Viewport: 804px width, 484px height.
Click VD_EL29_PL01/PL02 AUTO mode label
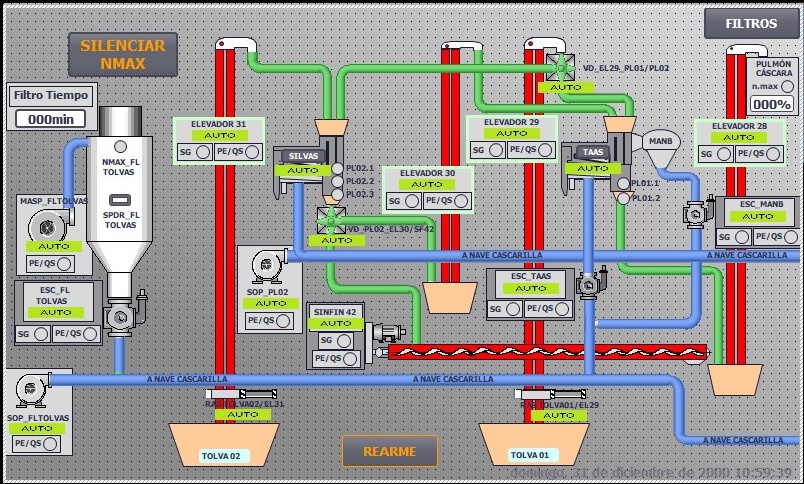566,88
